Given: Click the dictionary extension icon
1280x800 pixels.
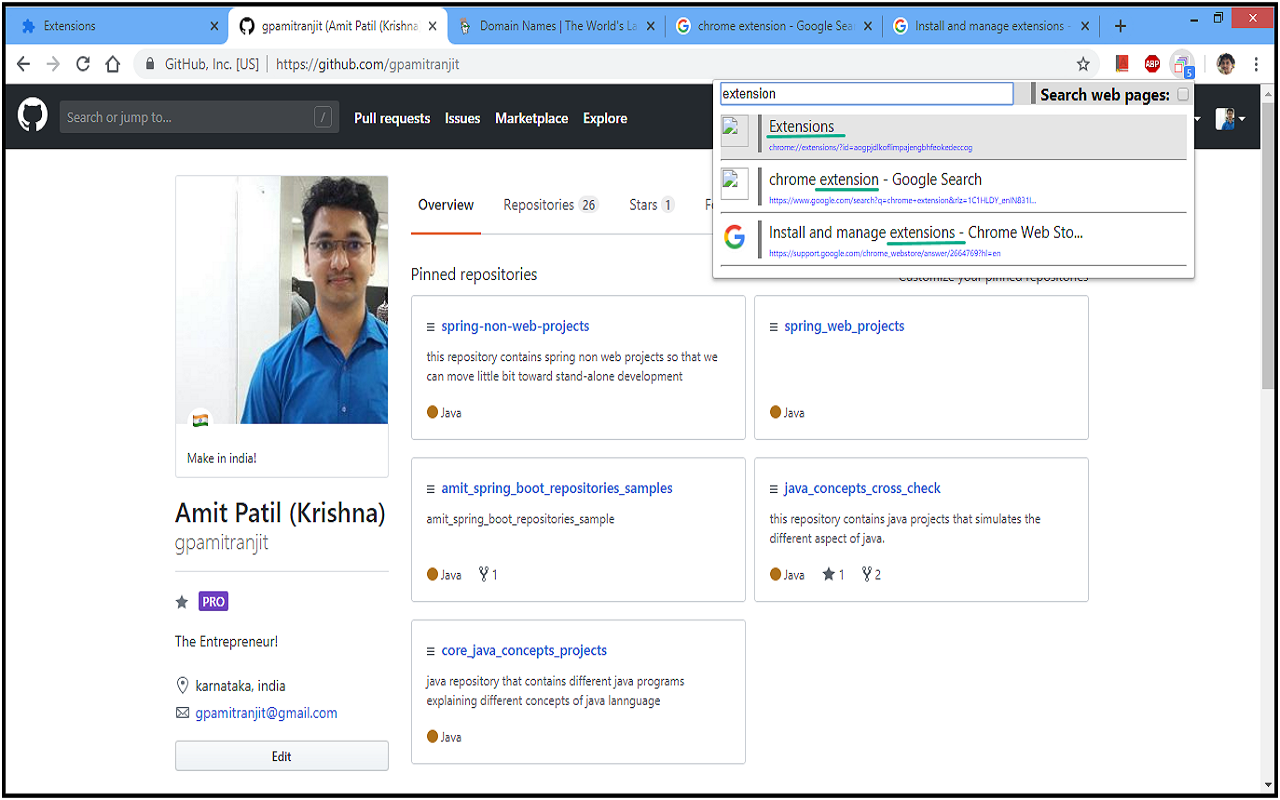Looking at the screenshot, I should click(x=1121, y=63).
